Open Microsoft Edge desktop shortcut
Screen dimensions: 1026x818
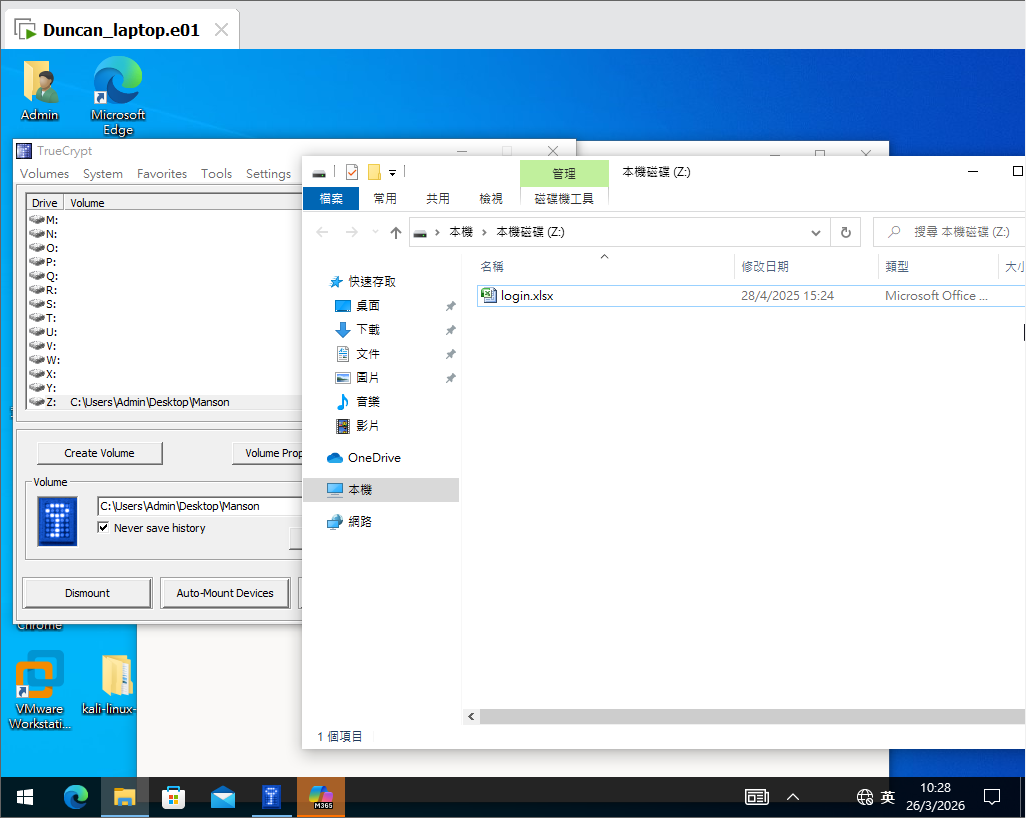pyautogui.click(x=118, y=96)
